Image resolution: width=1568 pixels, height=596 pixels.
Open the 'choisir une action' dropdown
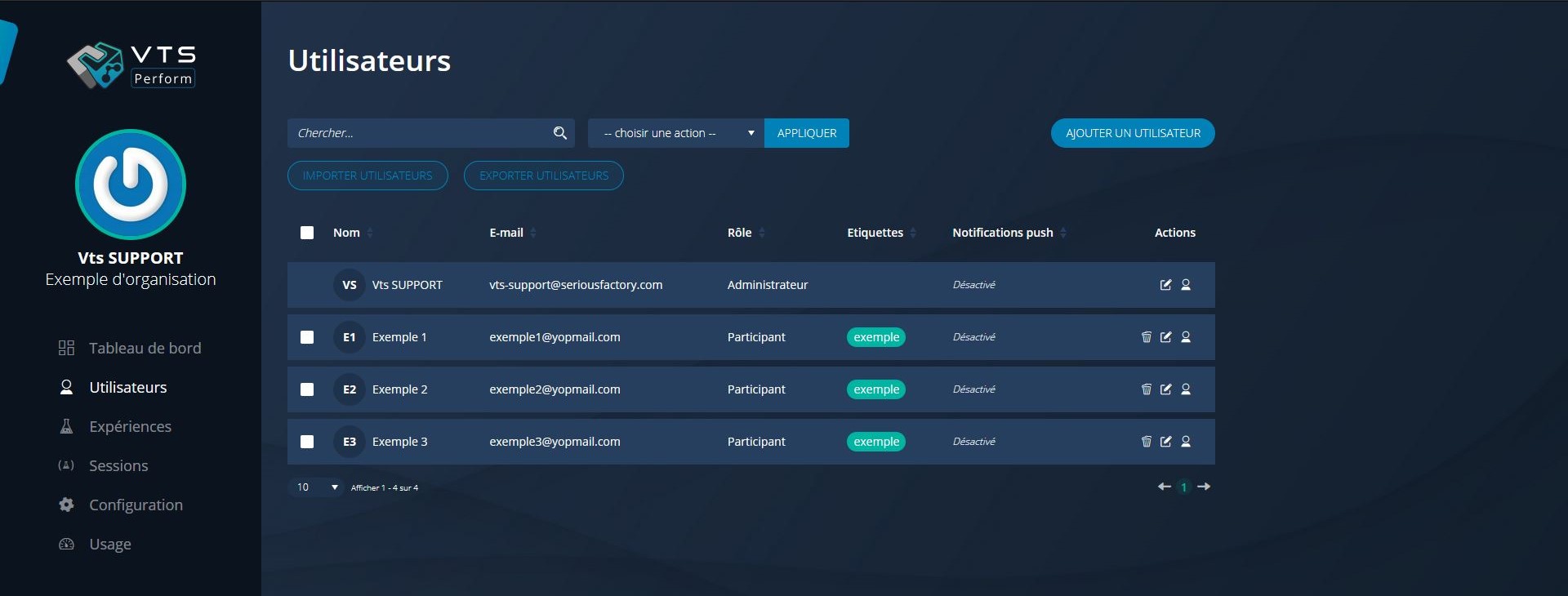click(676, 133)
